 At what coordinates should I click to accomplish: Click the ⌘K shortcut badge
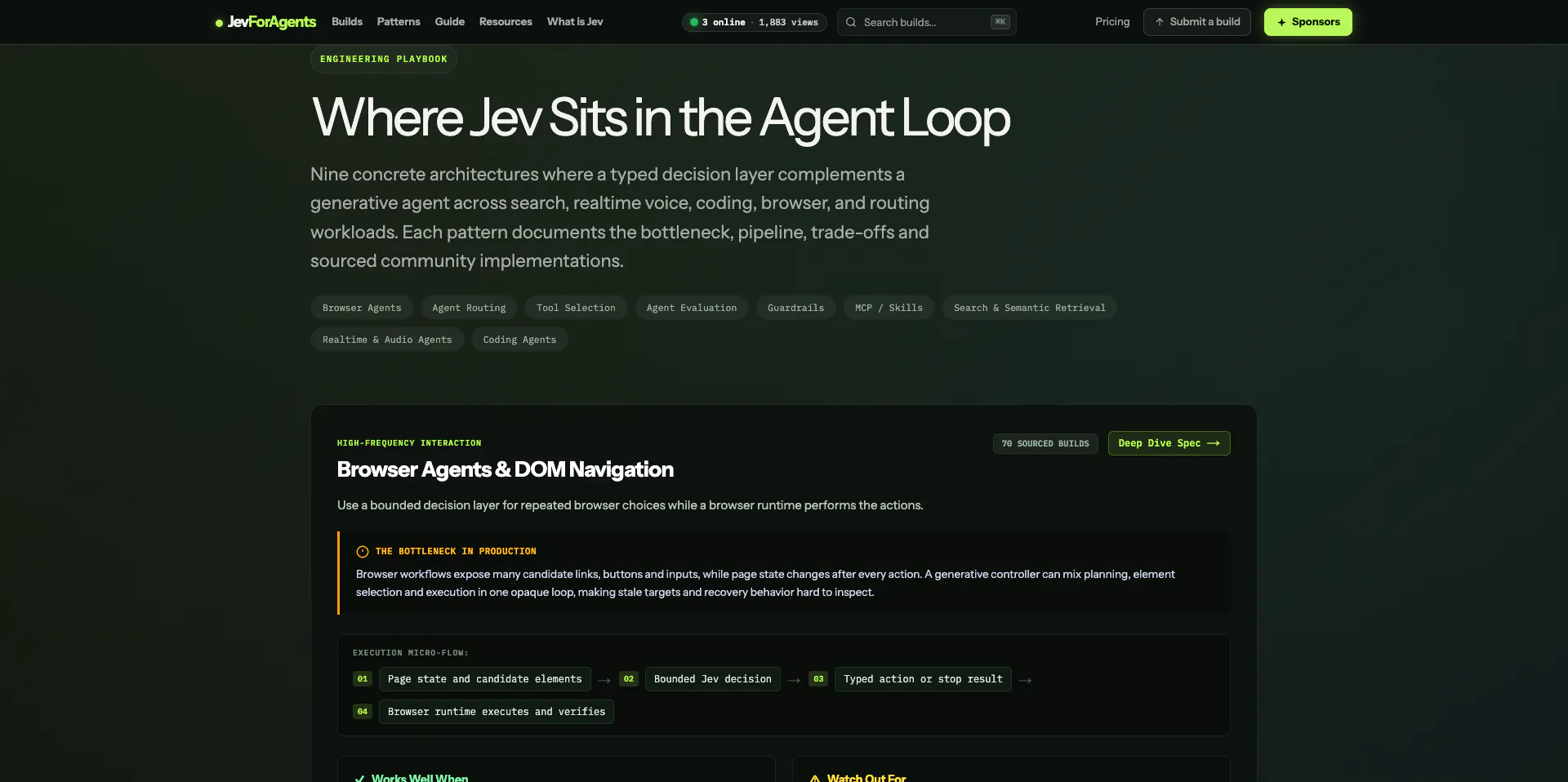(1000, 22)
